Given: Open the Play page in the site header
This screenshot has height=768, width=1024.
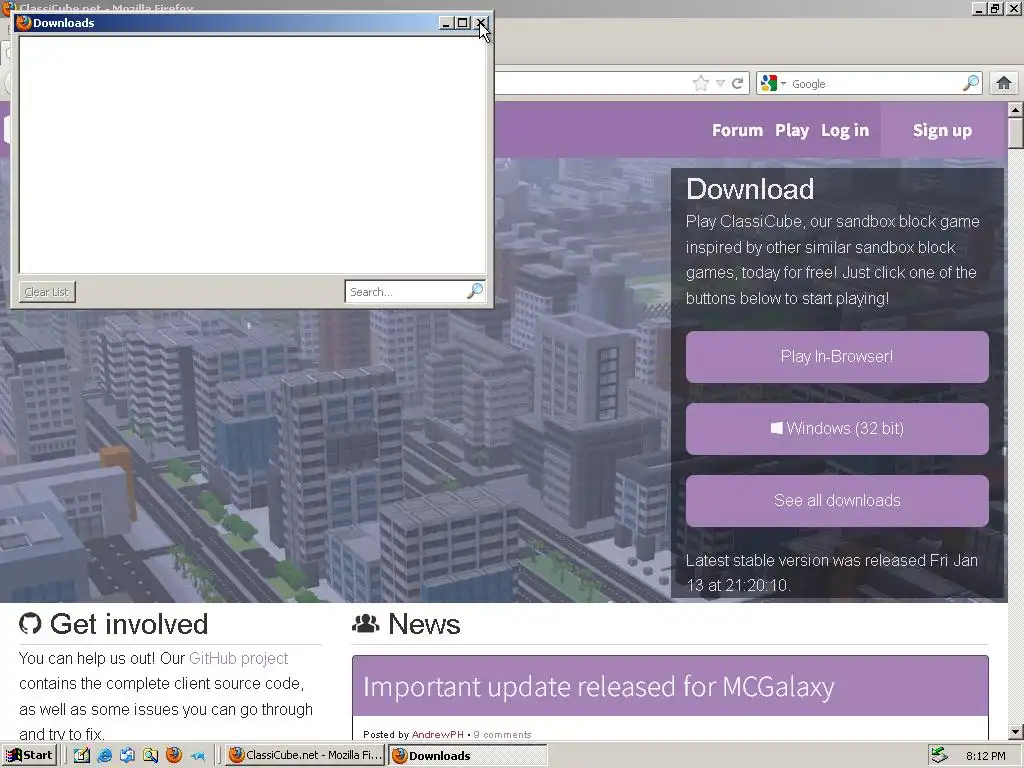Looking at the screenshot, I should click(792, 131).
